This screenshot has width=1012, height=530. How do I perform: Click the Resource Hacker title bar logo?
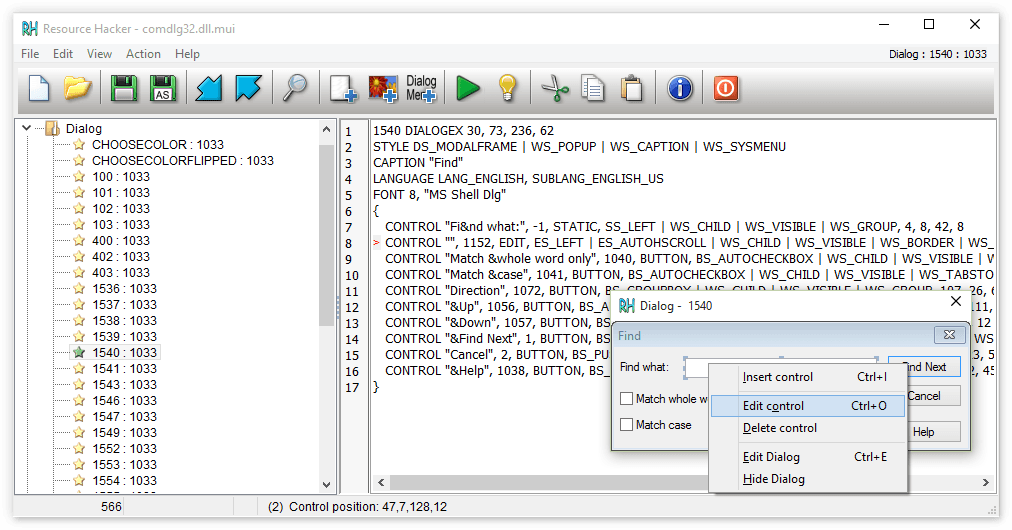click(x=30, y=28)
